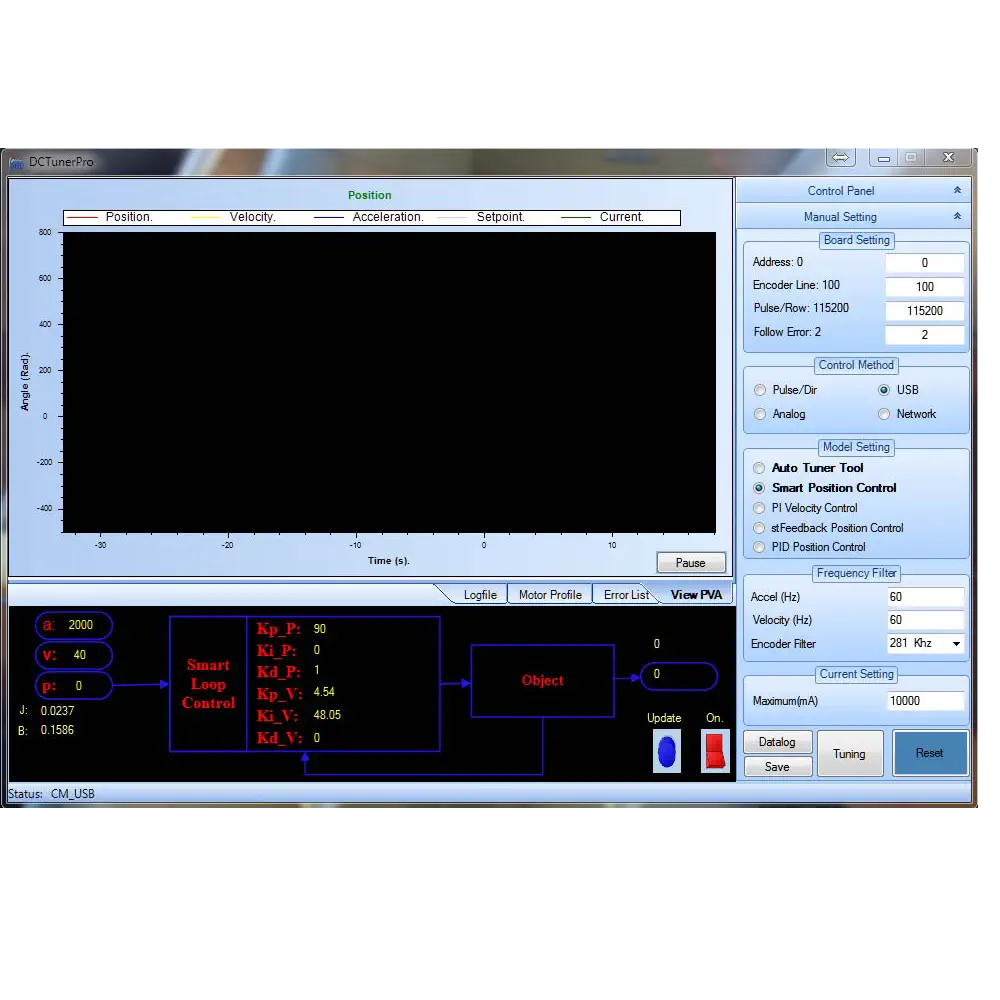Viewport: 1000px width, 1000px height.
Task: Click the Maximum(mA) current input field
Action: coord(925,701)
